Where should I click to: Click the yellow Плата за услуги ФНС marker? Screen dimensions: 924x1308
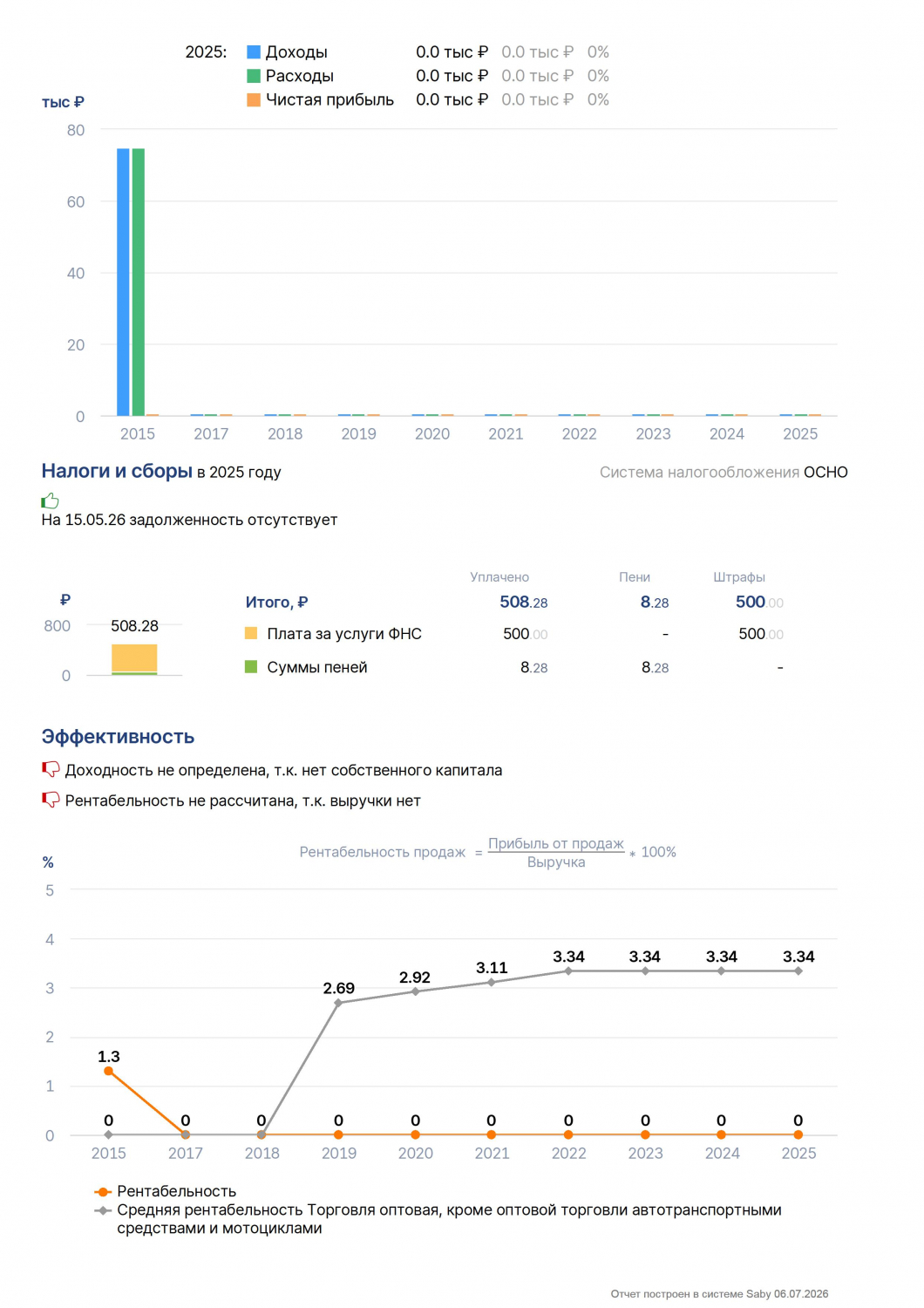point(251,633)
